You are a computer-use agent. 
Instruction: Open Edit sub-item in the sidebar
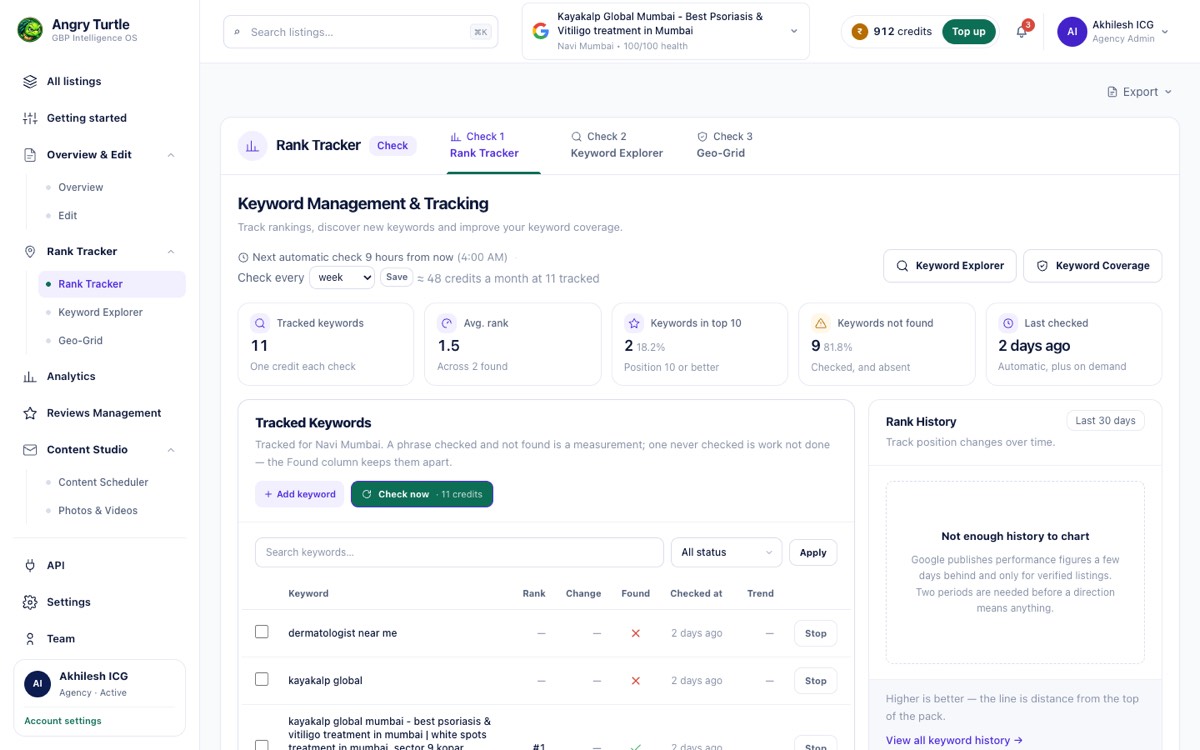coord(67,216)
